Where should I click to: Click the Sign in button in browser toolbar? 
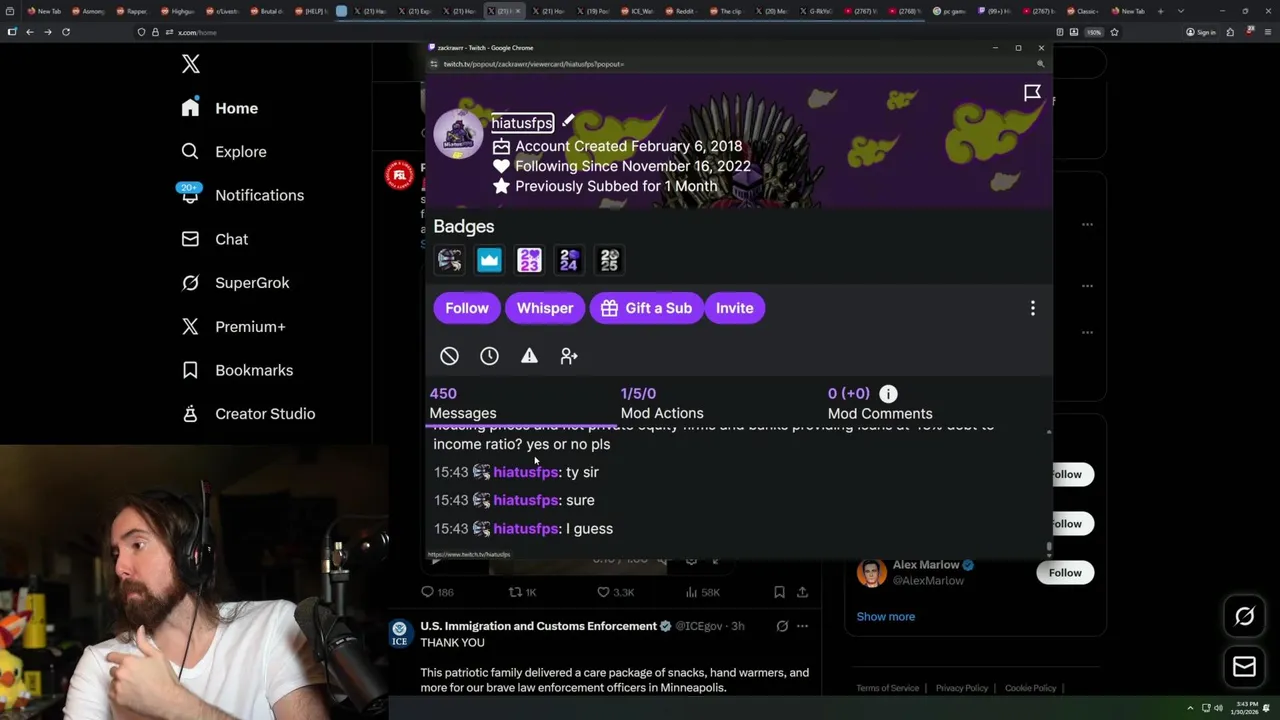click(1200, 32)
